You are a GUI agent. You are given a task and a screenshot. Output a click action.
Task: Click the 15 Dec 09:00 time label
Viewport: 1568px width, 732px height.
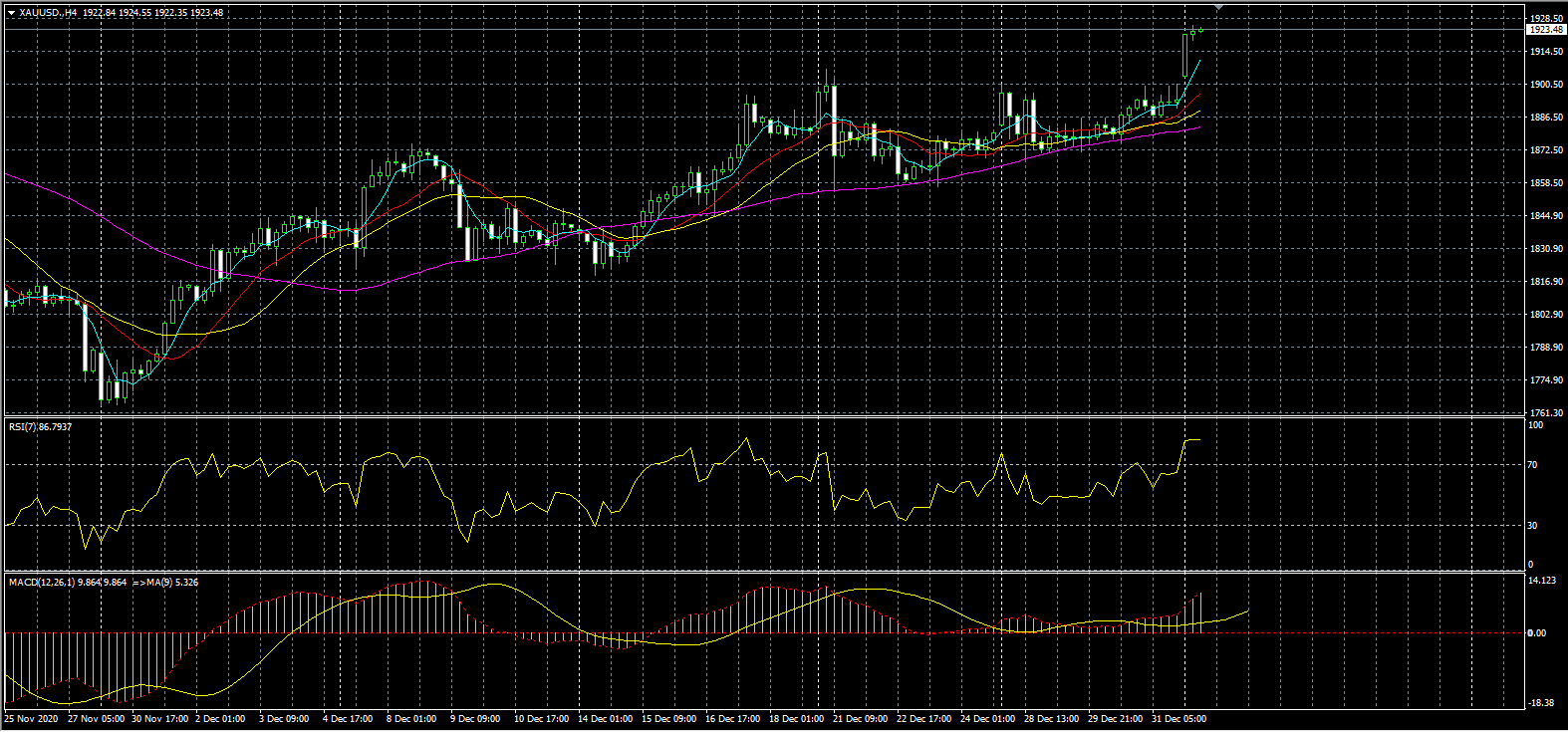click(x=668, y=719)
